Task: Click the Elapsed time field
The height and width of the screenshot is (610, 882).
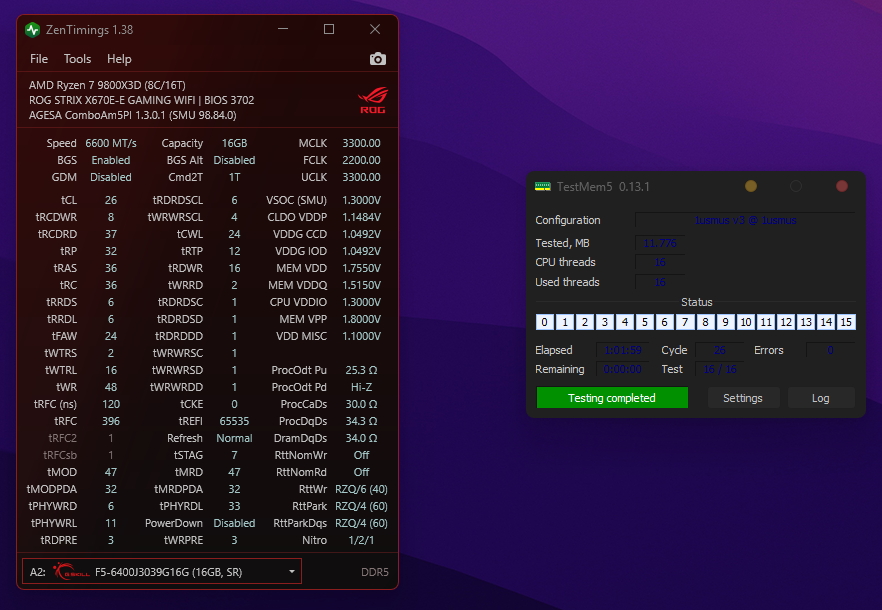Action: point(622,350)
